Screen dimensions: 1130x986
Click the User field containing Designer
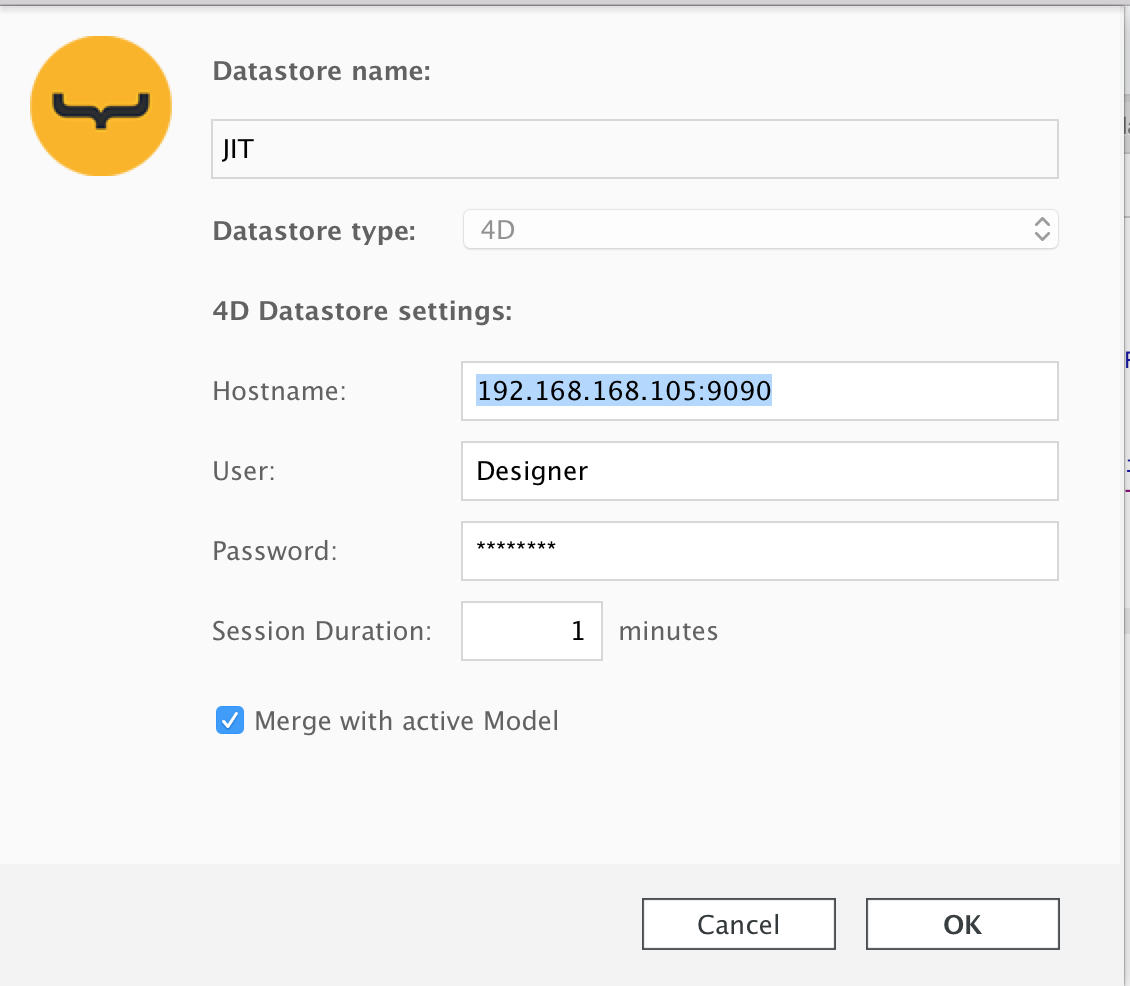tap(759, 471)
